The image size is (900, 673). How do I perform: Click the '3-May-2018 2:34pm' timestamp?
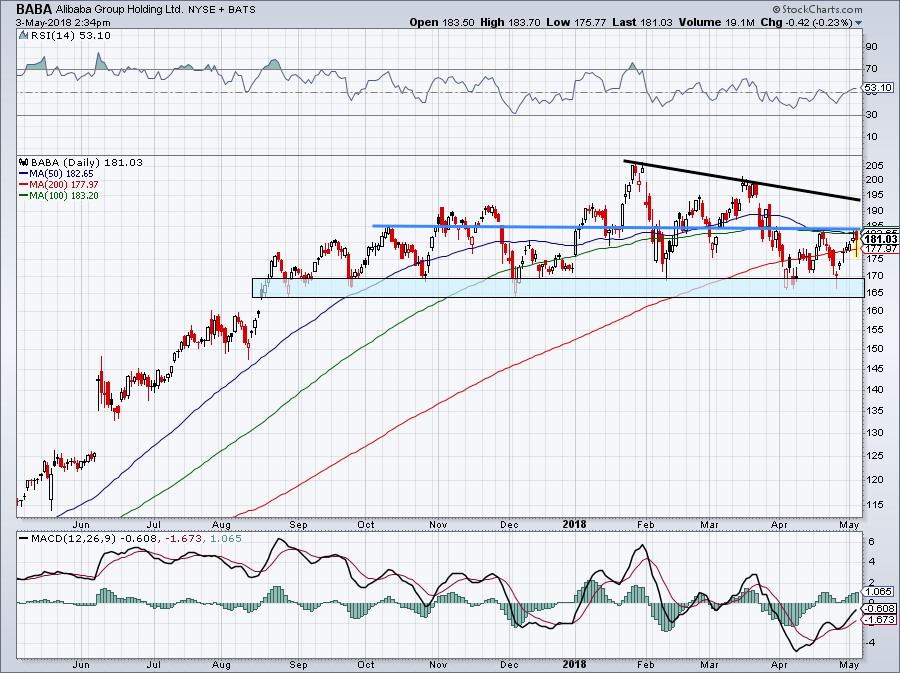(63, 23)
